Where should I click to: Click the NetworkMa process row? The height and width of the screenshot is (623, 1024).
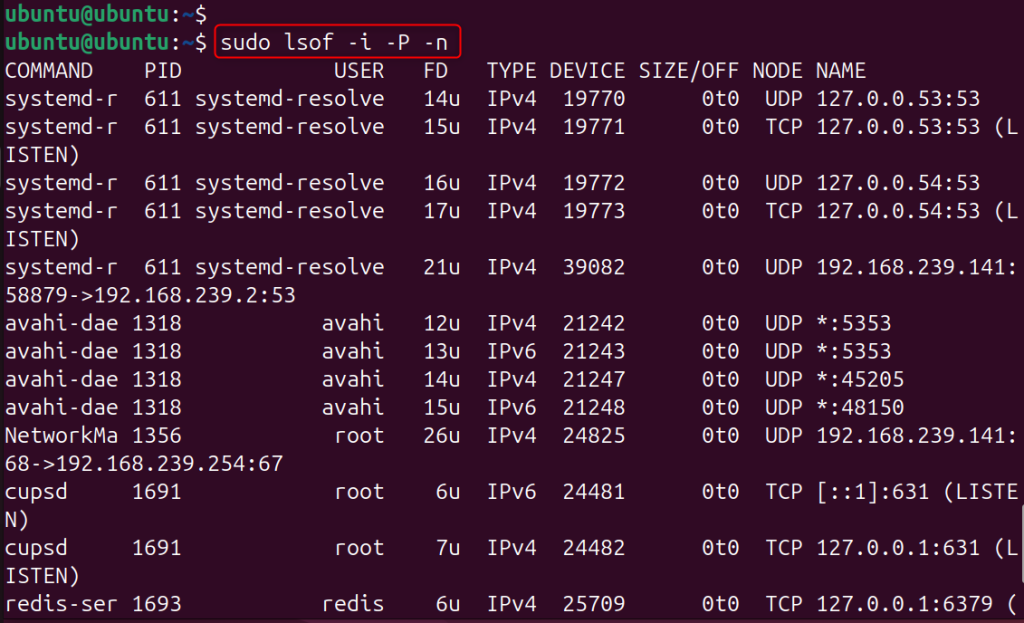pos(55,435)
